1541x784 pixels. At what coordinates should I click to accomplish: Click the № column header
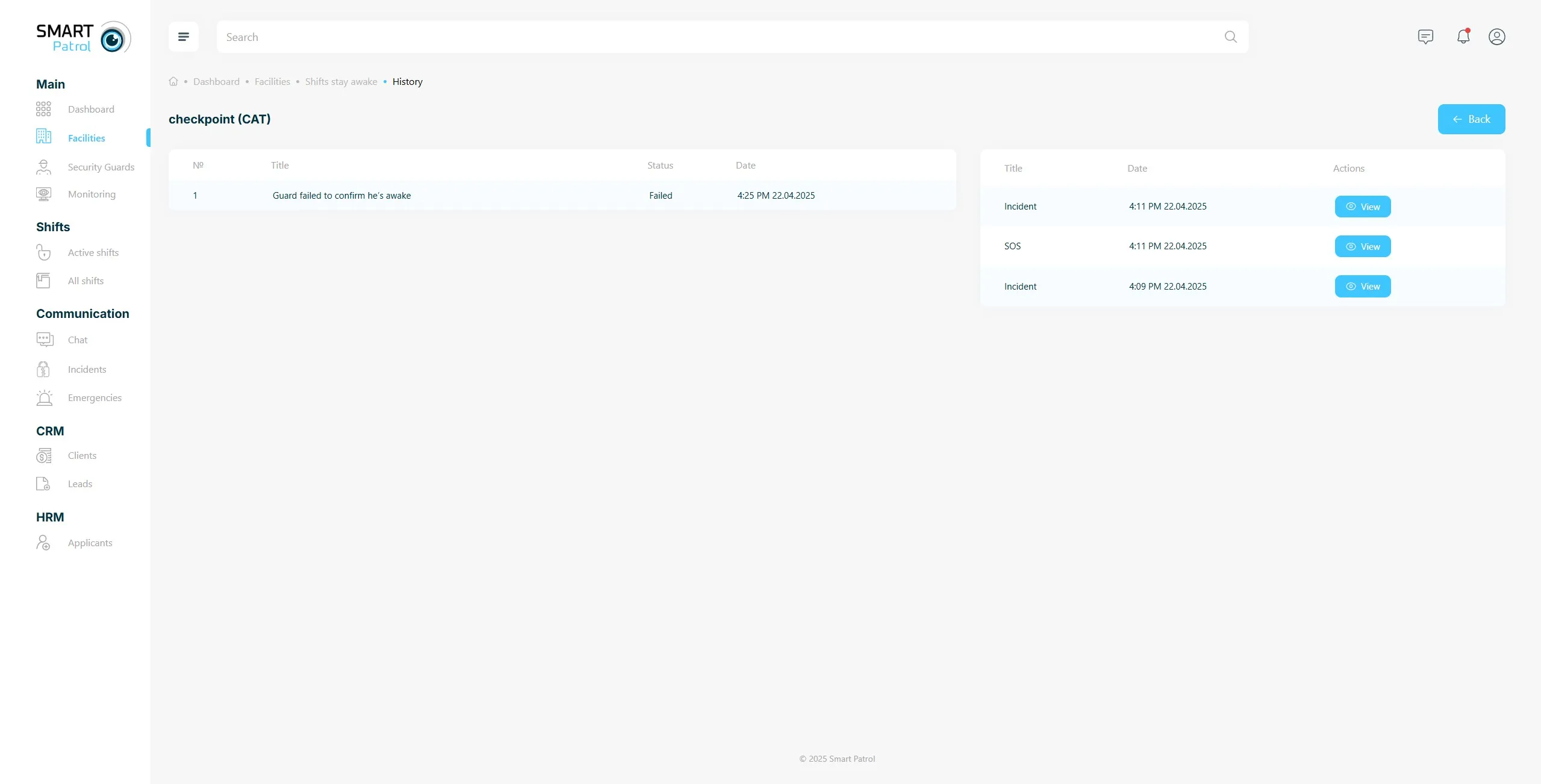198,165
